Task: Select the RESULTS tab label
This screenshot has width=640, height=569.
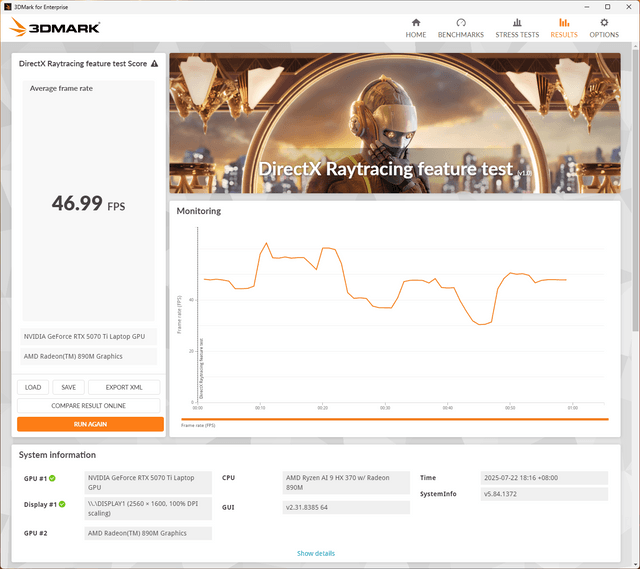Action: pyautogui.click(x=564, y=35)
